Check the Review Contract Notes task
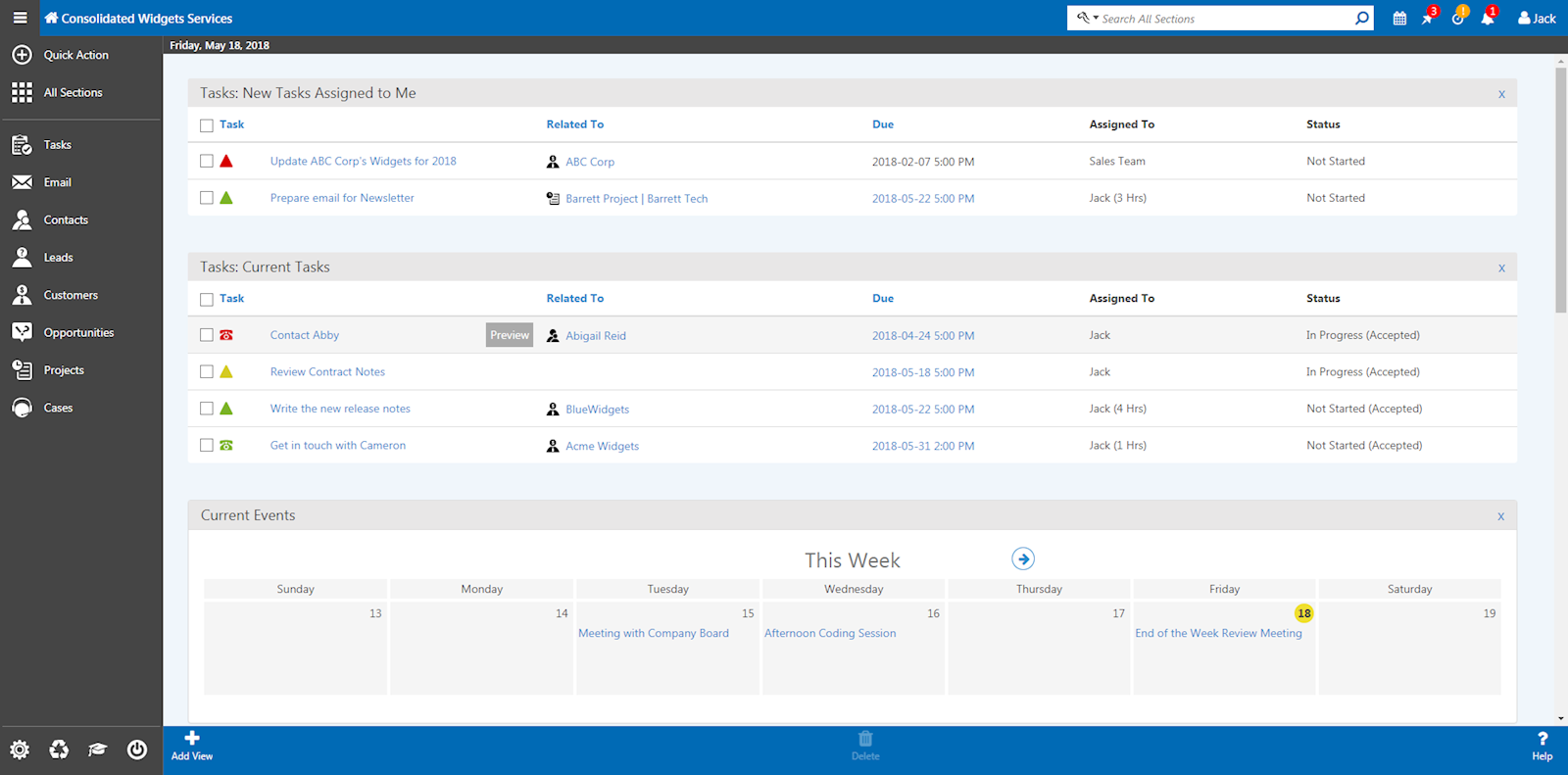The height and width of the screenshot is (775, 1568). click(207, 371)
